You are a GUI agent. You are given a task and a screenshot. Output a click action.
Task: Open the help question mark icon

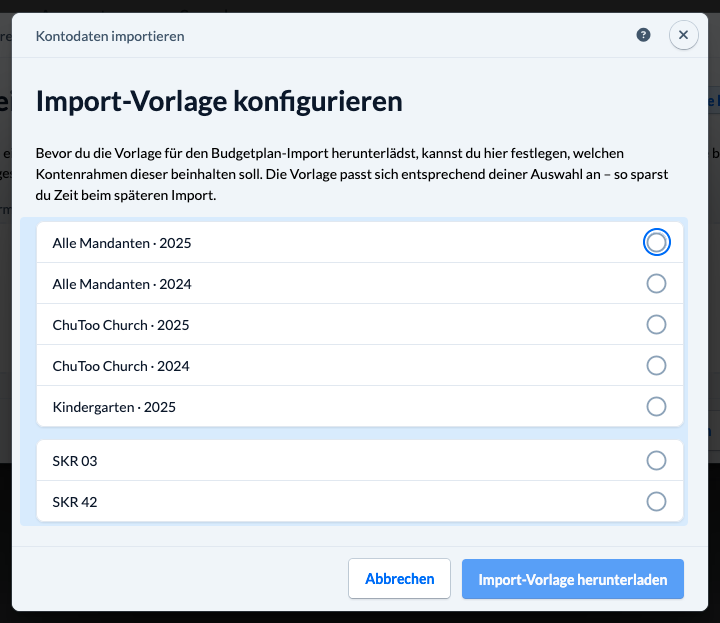pyautogui.click(x=643, y=35)
